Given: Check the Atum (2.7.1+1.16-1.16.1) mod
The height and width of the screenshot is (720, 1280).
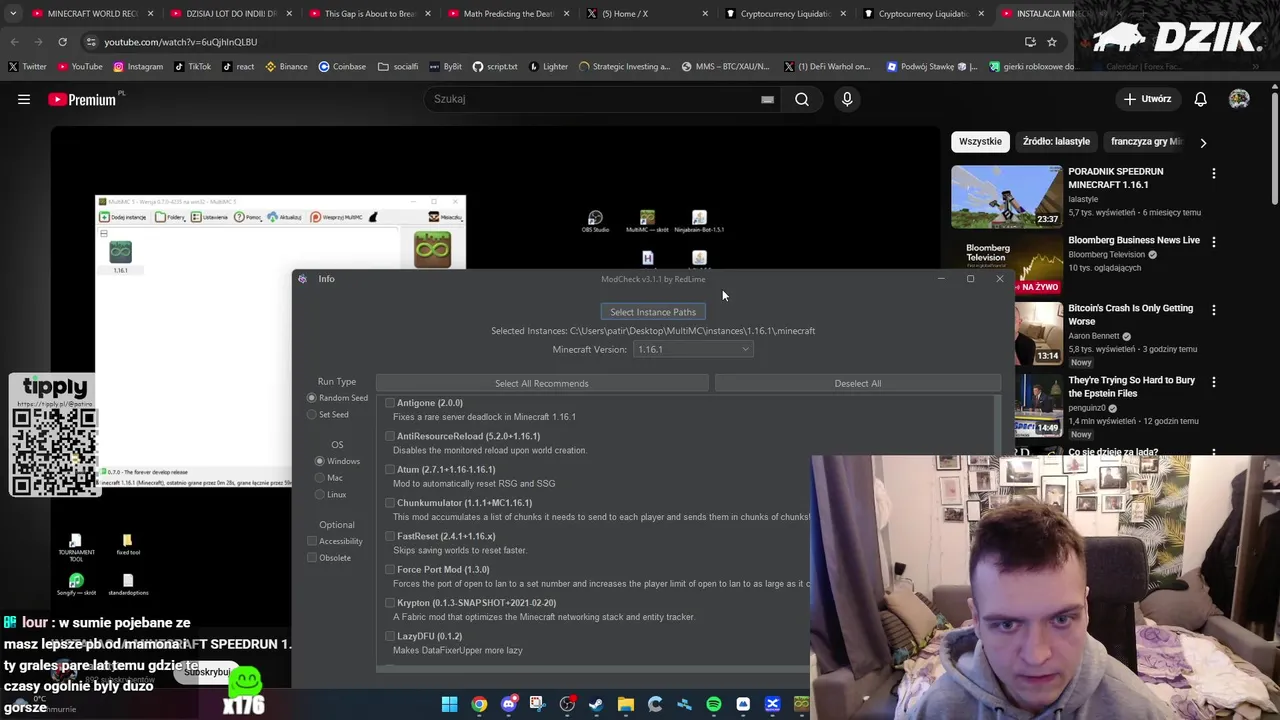Looking at the screenshot, I should tap(390, 470).
